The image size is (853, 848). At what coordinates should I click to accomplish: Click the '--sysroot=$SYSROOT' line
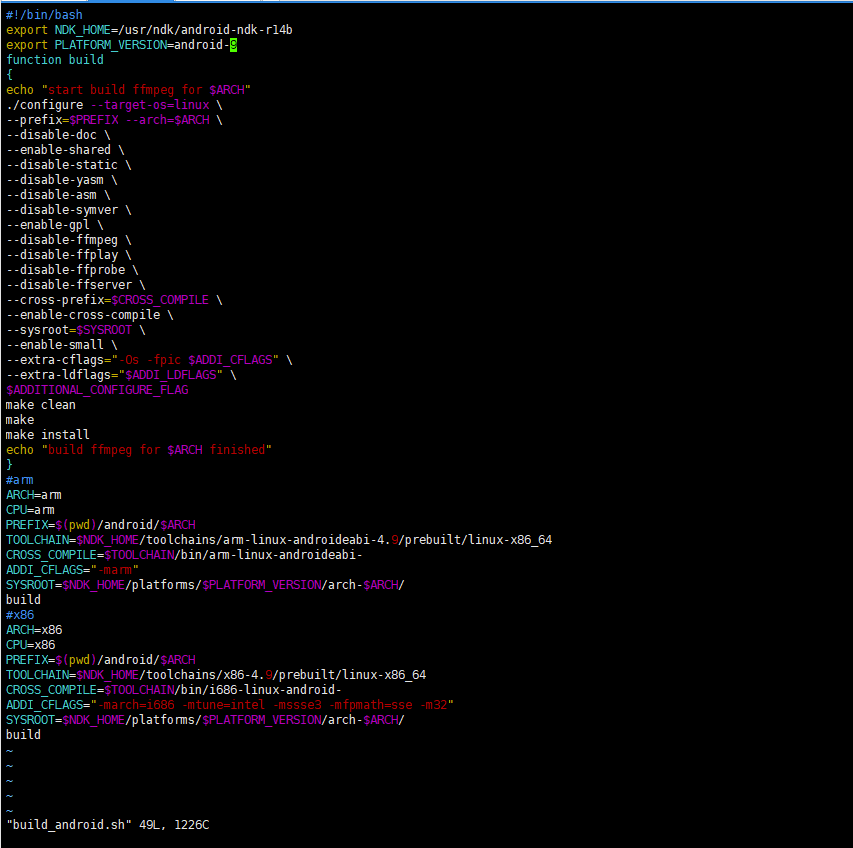(x=76, y=330)
